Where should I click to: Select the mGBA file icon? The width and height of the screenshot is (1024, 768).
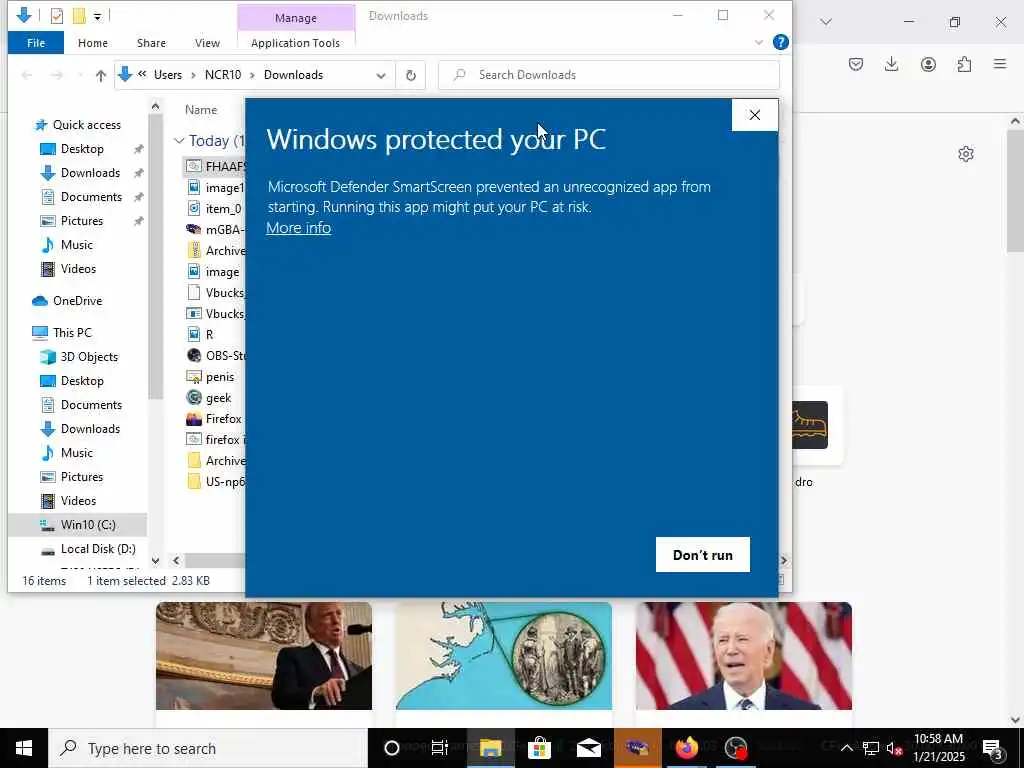coord(193,229)
